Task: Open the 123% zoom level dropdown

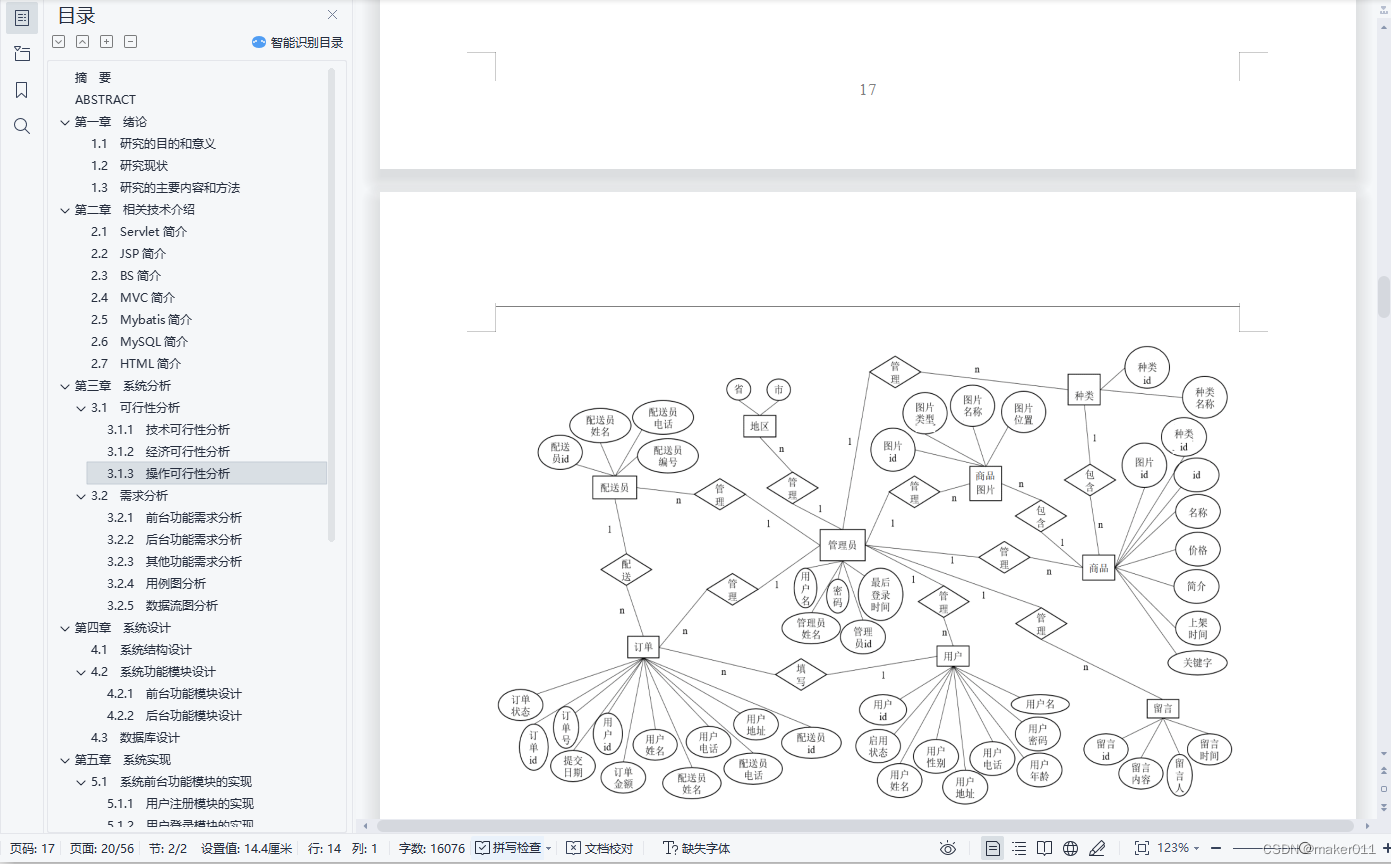Action: [1178, 848]
